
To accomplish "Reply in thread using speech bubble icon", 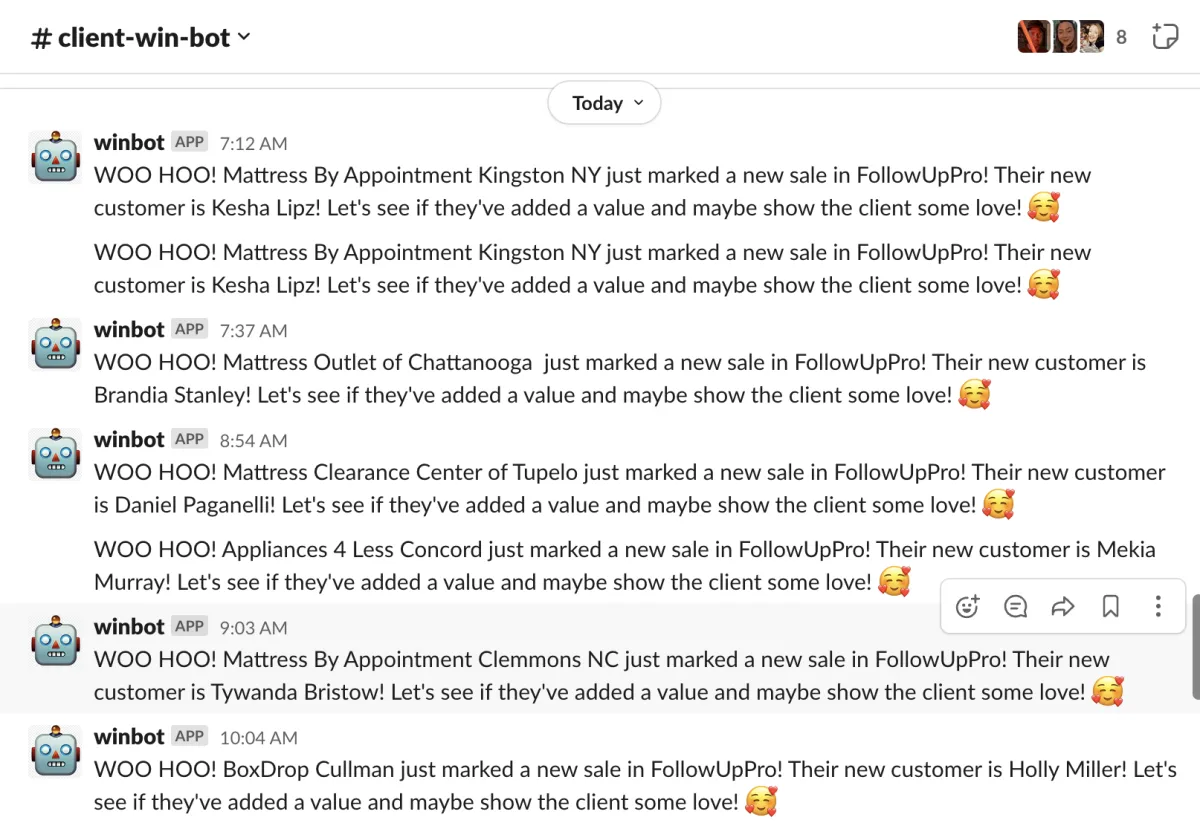I will click(1015, 606).
